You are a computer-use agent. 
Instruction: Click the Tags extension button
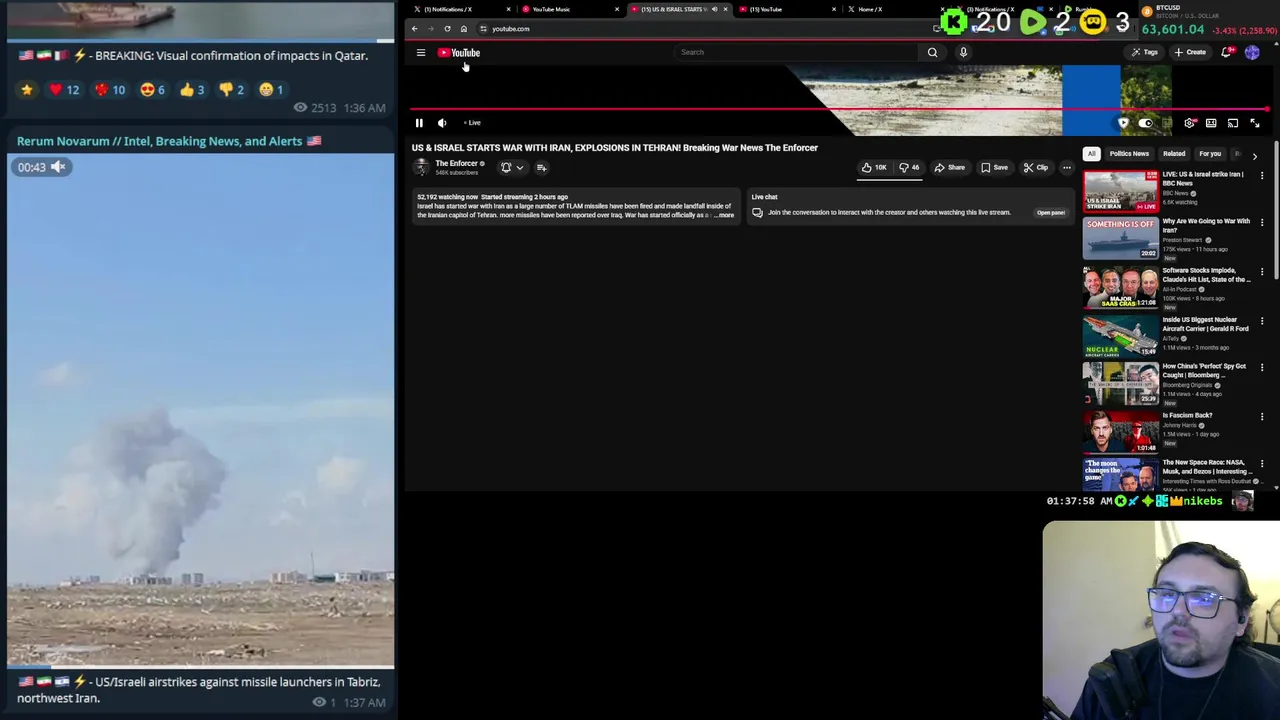(1144, 52)
